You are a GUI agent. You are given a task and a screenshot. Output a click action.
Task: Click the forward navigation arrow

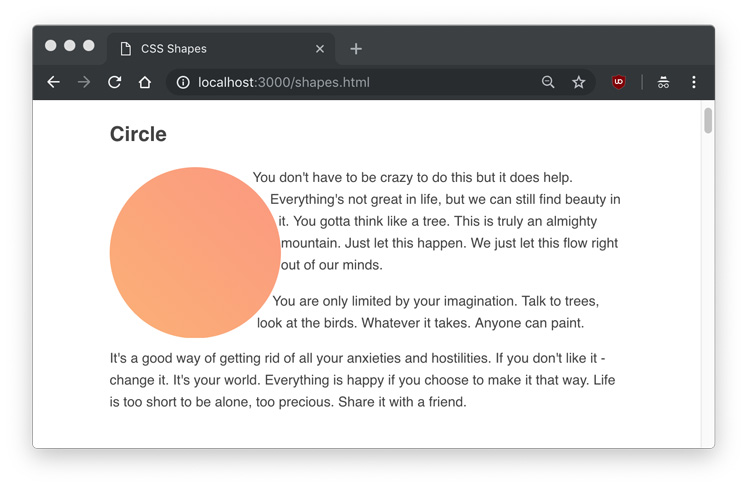(x=84, y=82)
